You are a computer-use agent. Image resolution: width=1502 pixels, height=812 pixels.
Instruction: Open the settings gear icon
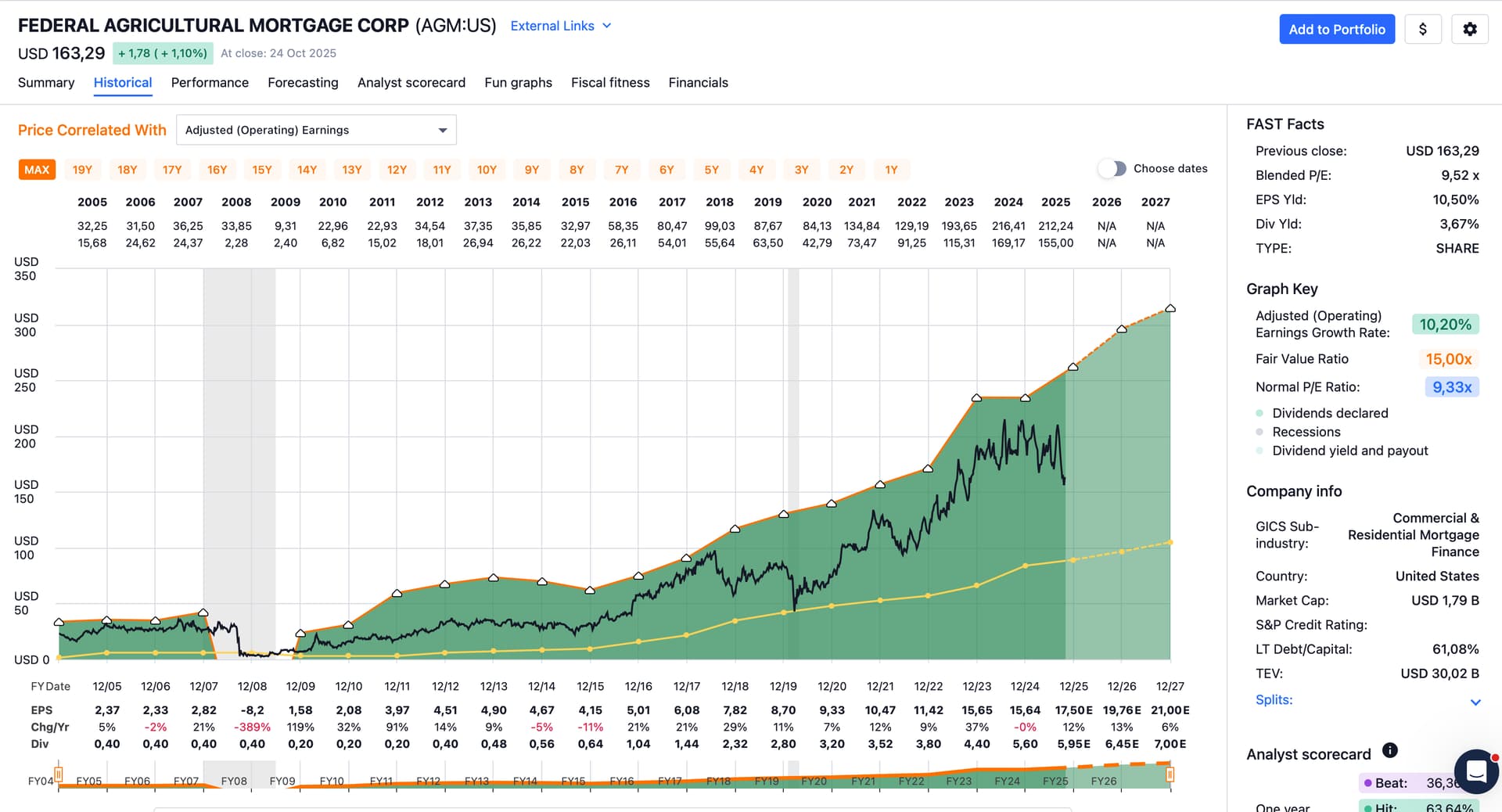click(x=1469, y=29)
